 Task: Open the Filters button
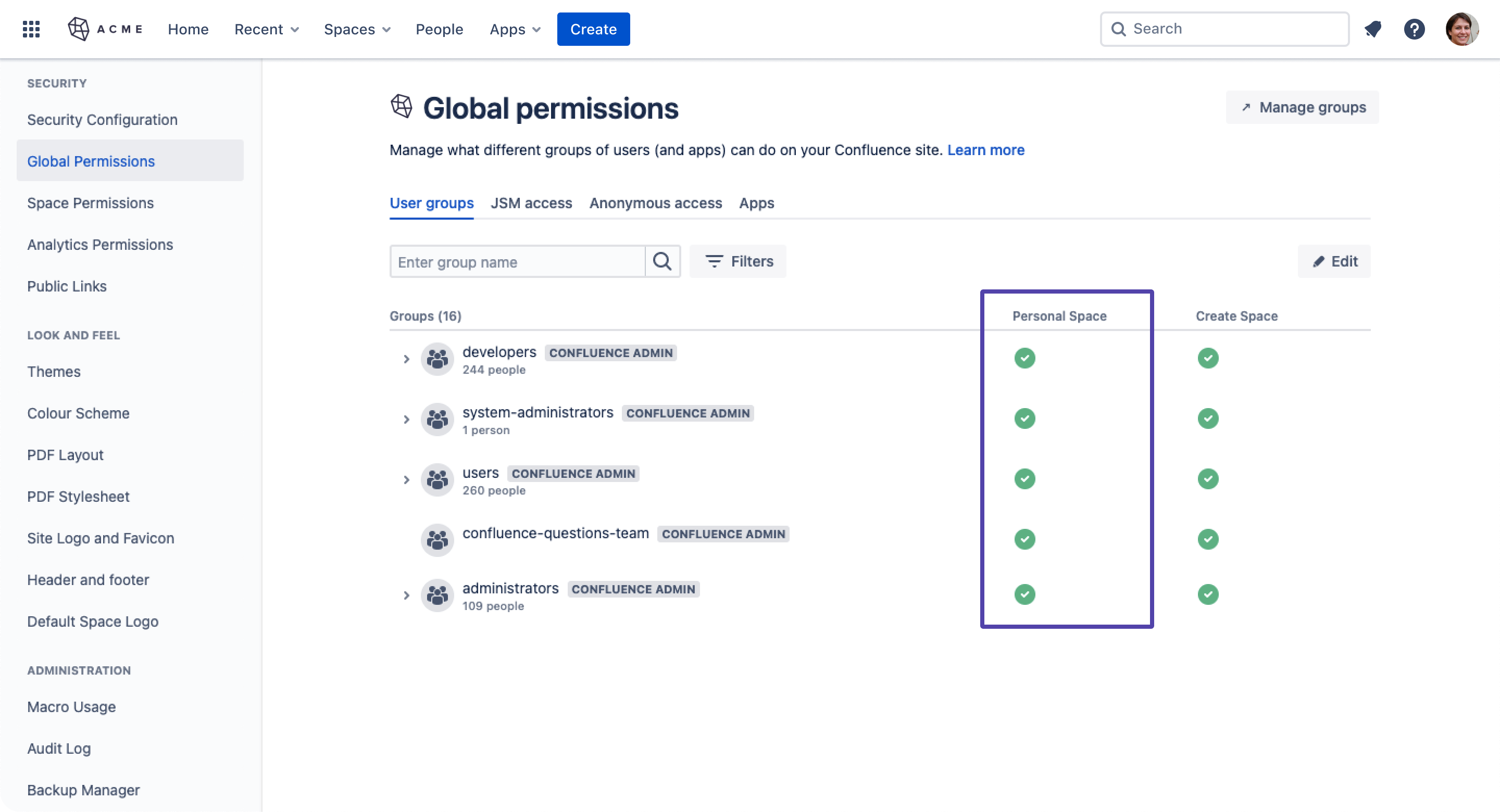(x=738, y=261)
